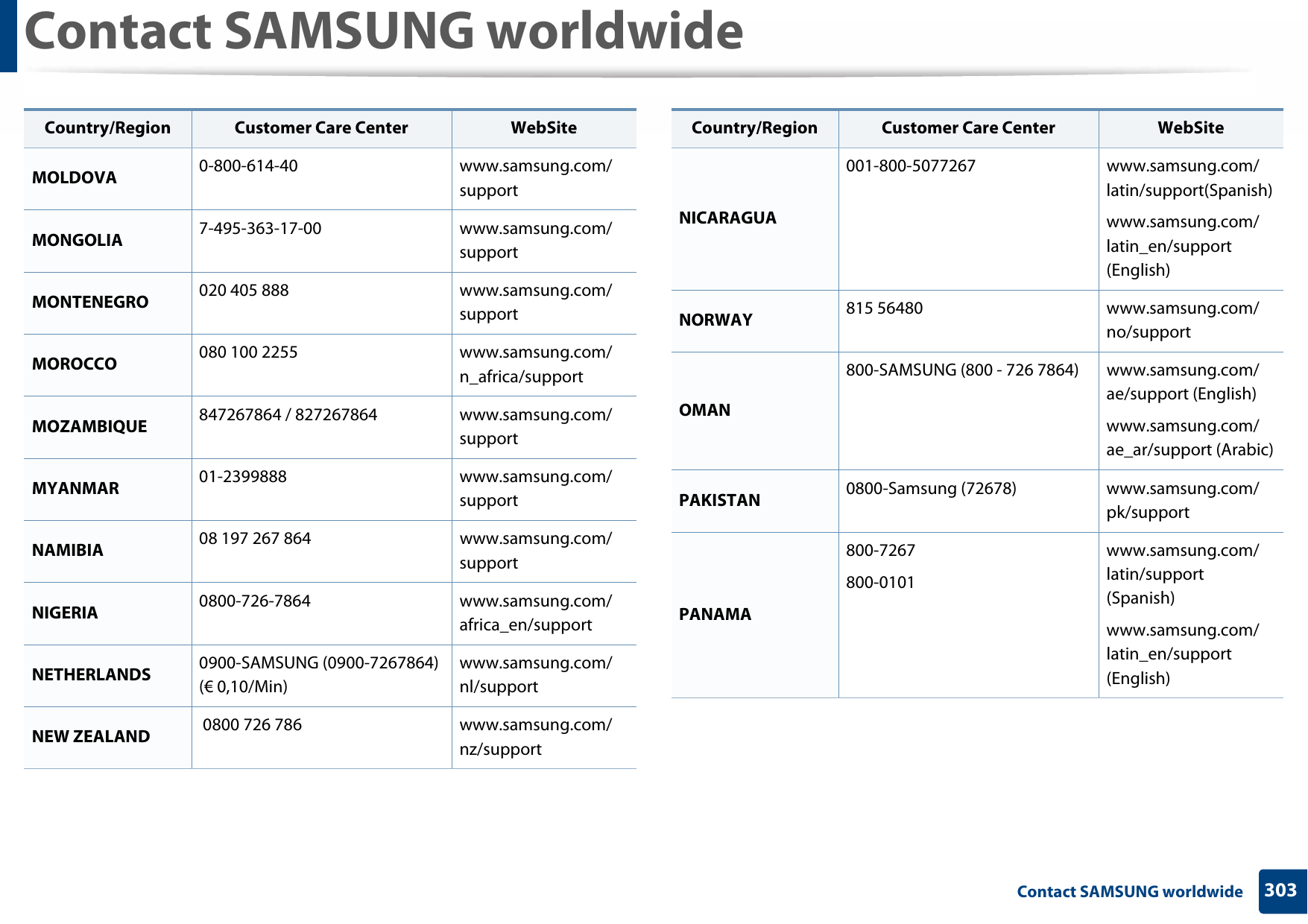Select the NAMIBIA country name

coord(68,551)
